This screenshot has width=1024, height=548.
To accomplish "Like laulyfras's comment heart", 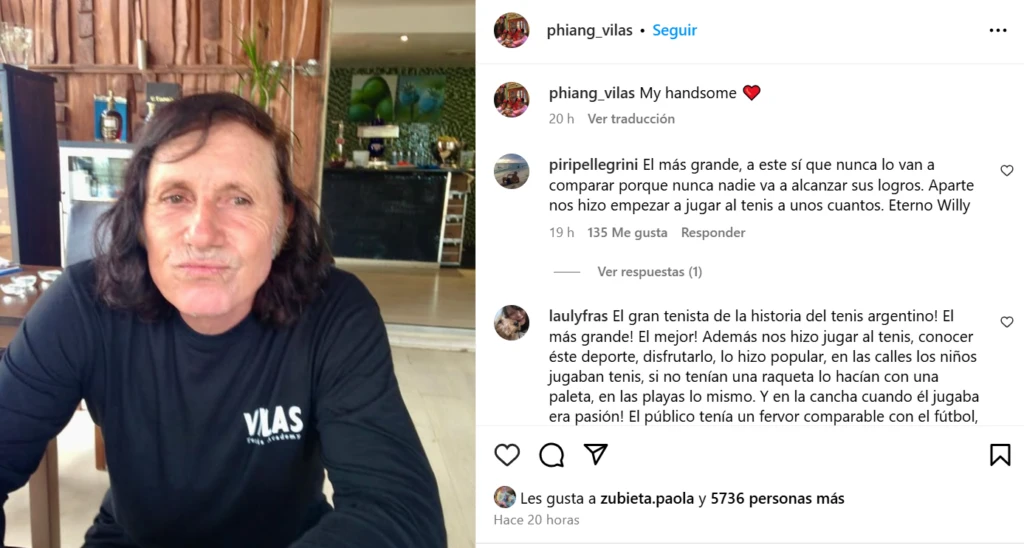I will 1006,322.
